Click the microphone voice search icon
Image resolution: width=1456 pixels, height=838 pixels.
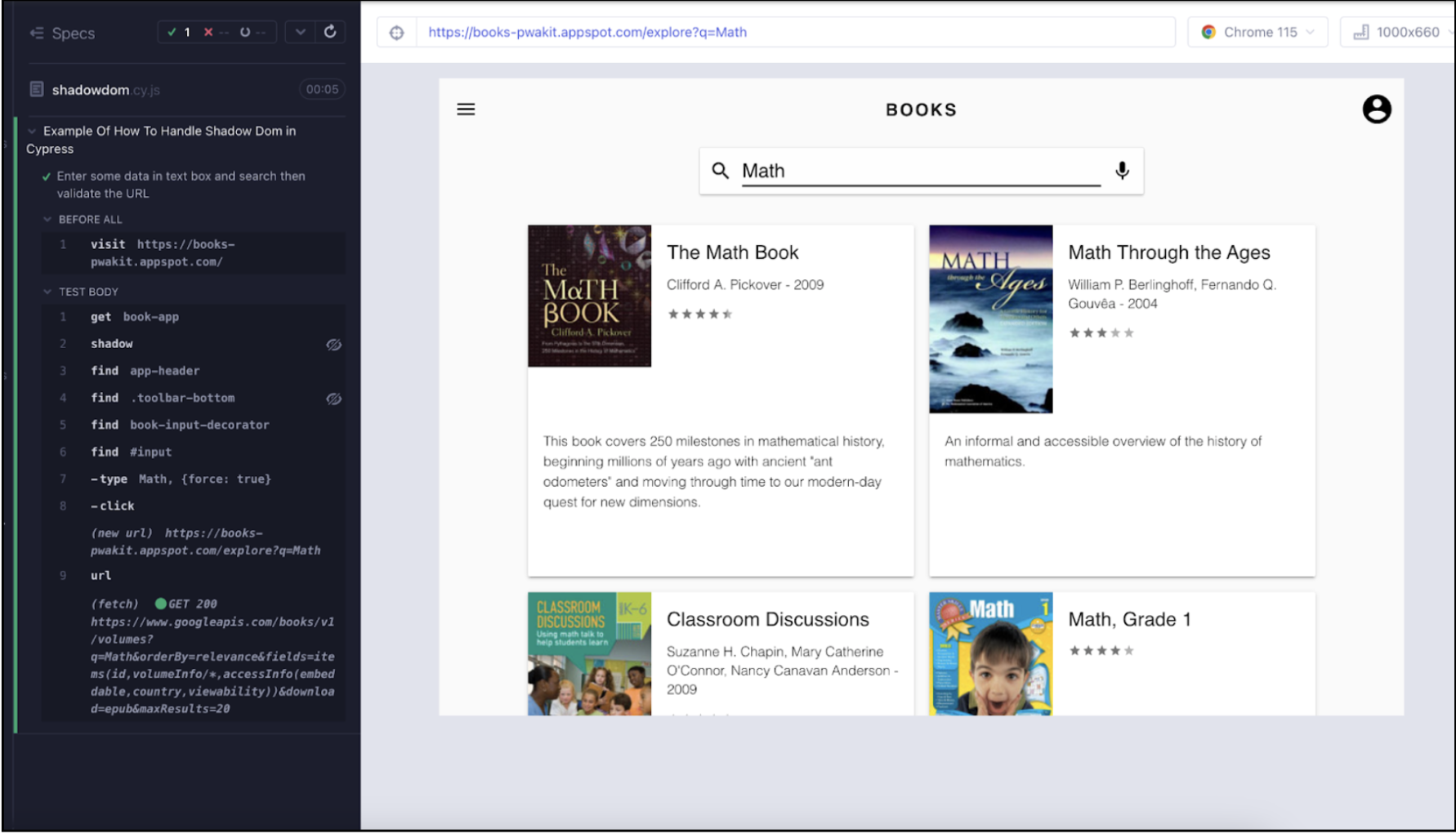point(1122,170)
